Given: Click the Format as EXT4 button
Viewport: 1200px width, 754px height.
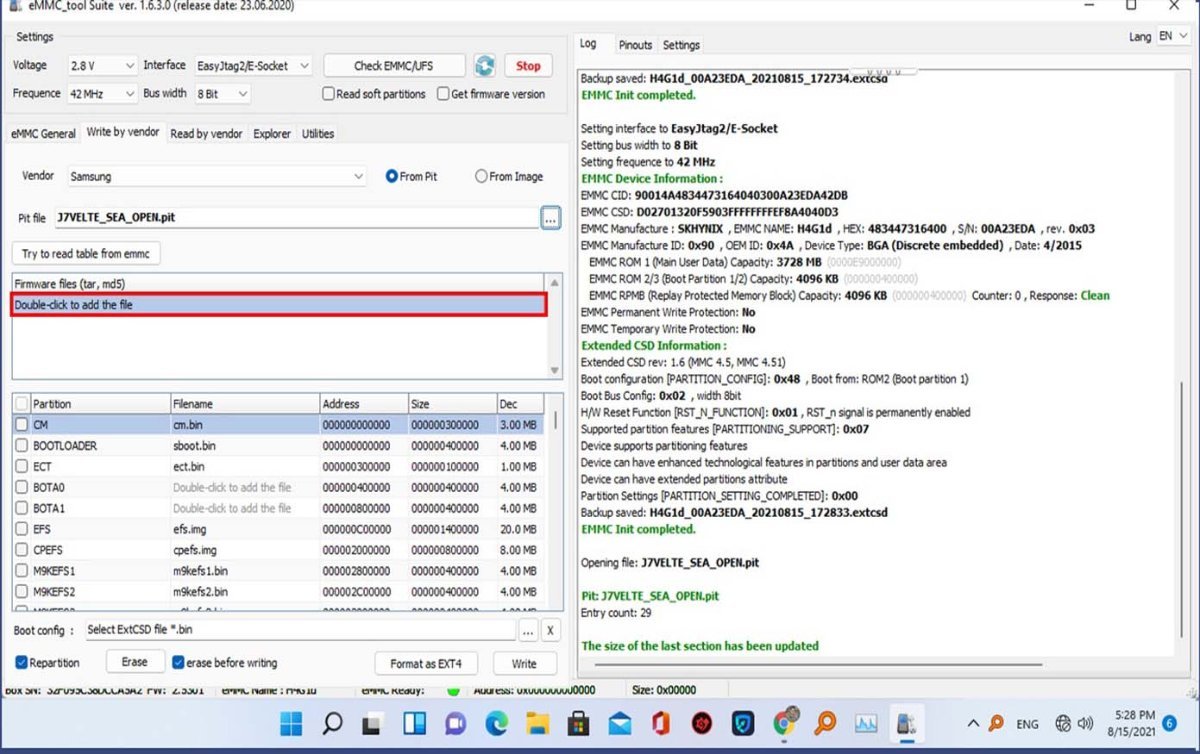Looking at the screenshot, I should coord(427,663).
